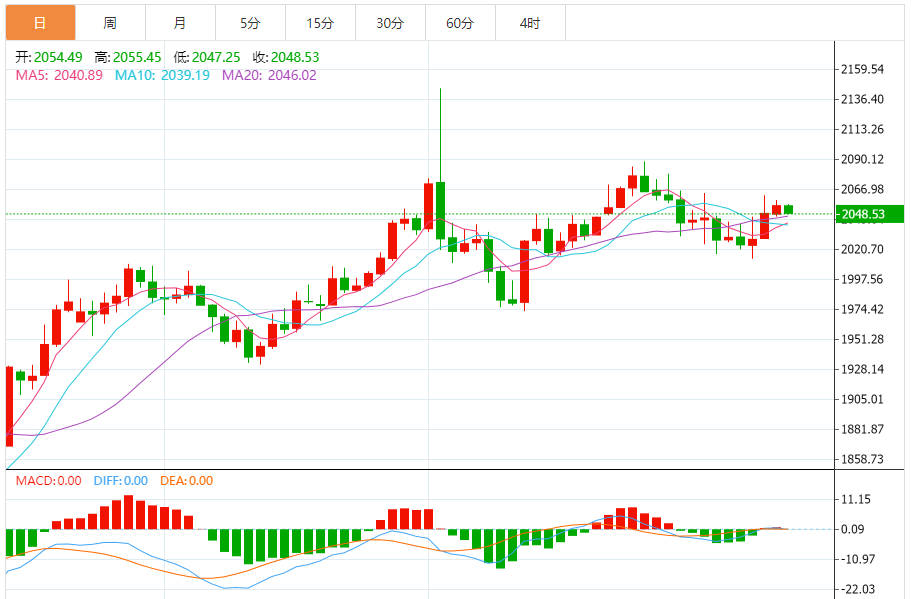The width and height of the screenshot is (913, 599).
Task: Click the 1881.87 price axis label
Action: point(862,429)
